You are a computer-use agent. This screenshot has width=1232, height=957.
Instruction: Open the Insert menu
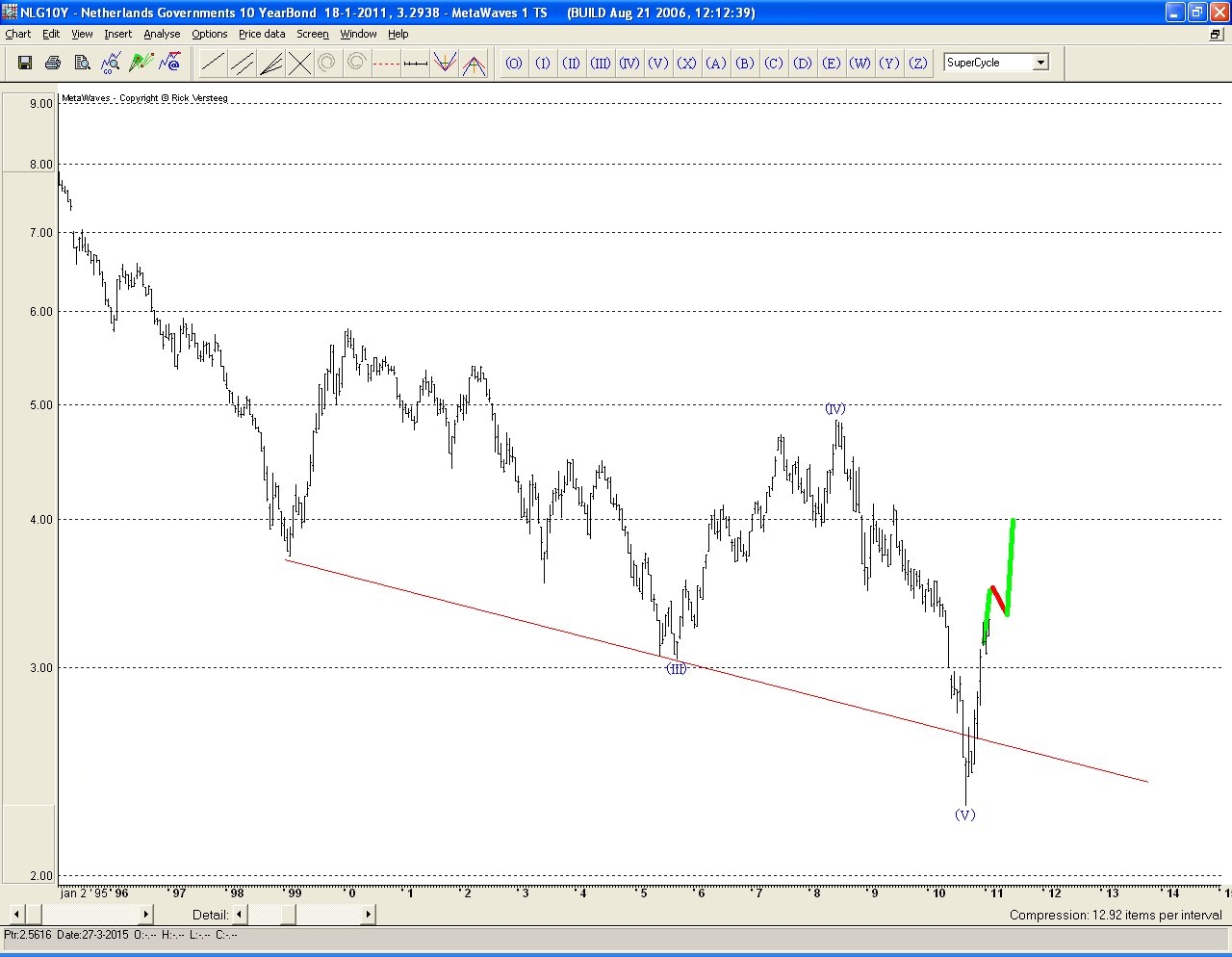point(118,34)
